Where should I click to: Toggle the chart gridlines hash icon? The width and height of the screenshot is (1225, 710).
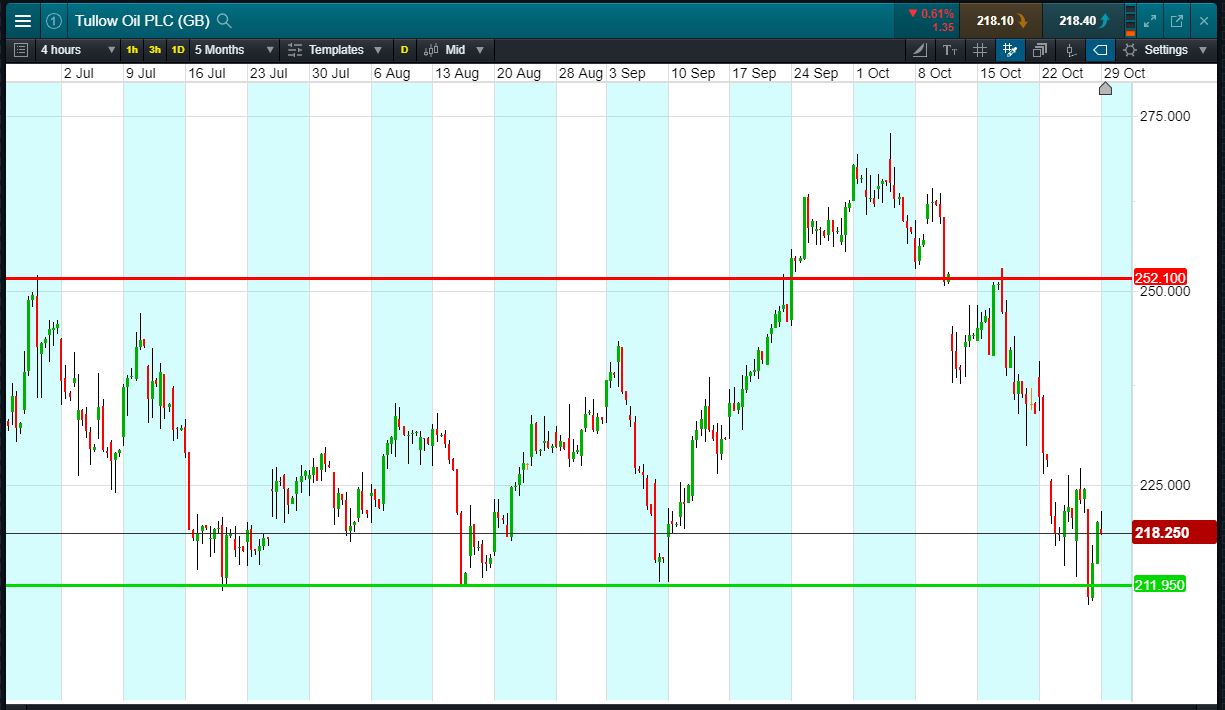(x=980, y=49)
